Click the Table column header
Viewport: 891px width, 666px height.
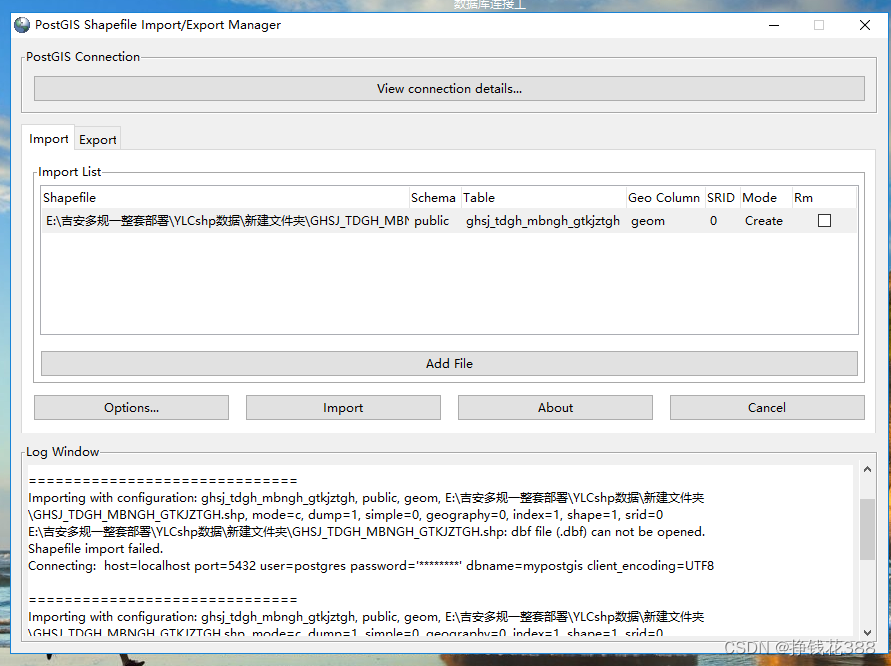pyautogui.click(x=544, y=198)
